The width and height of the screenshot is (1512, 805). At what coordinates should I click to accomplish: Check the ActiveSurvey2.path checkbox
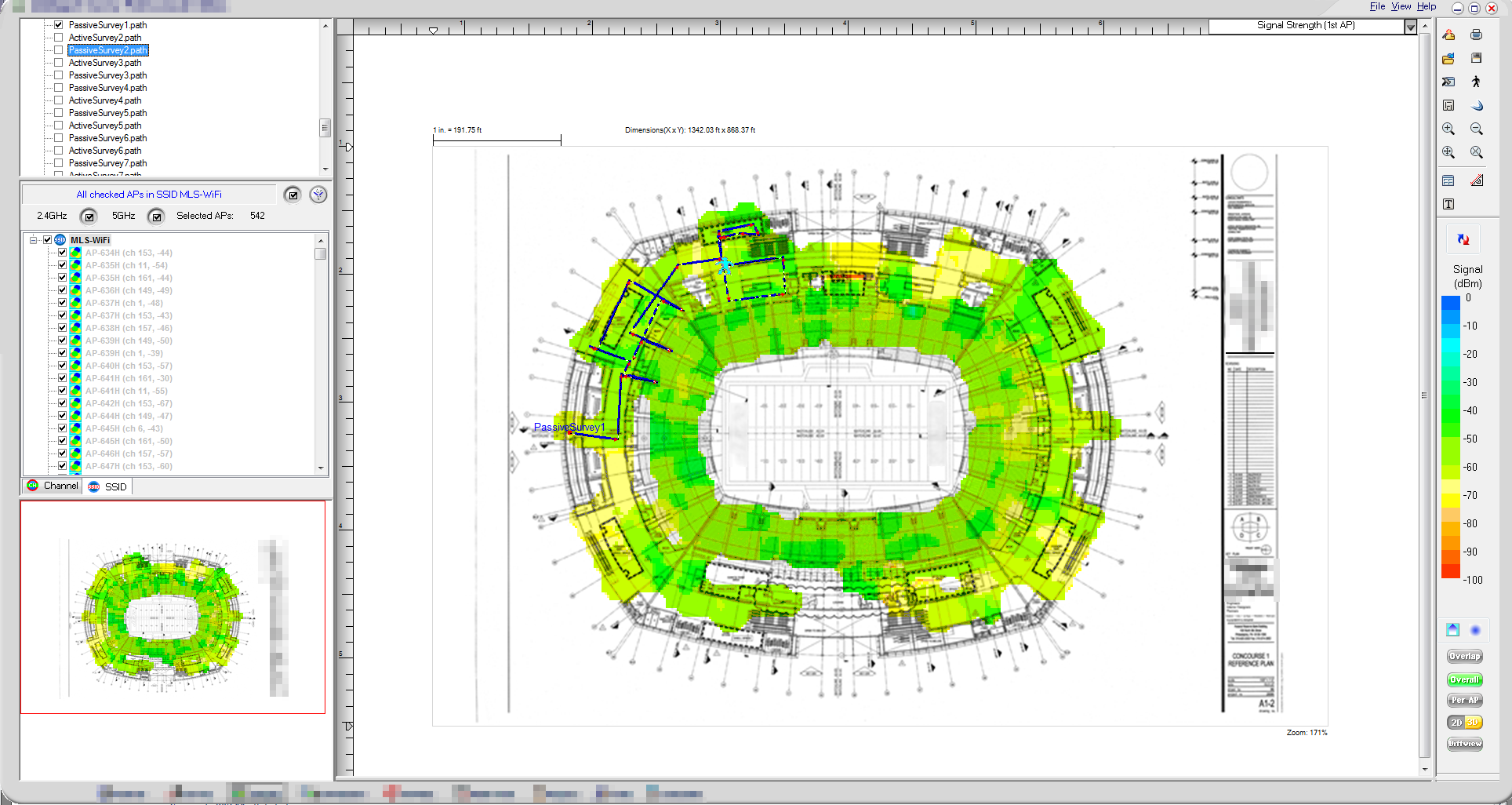pyautogui.click(x=58, y=38)
